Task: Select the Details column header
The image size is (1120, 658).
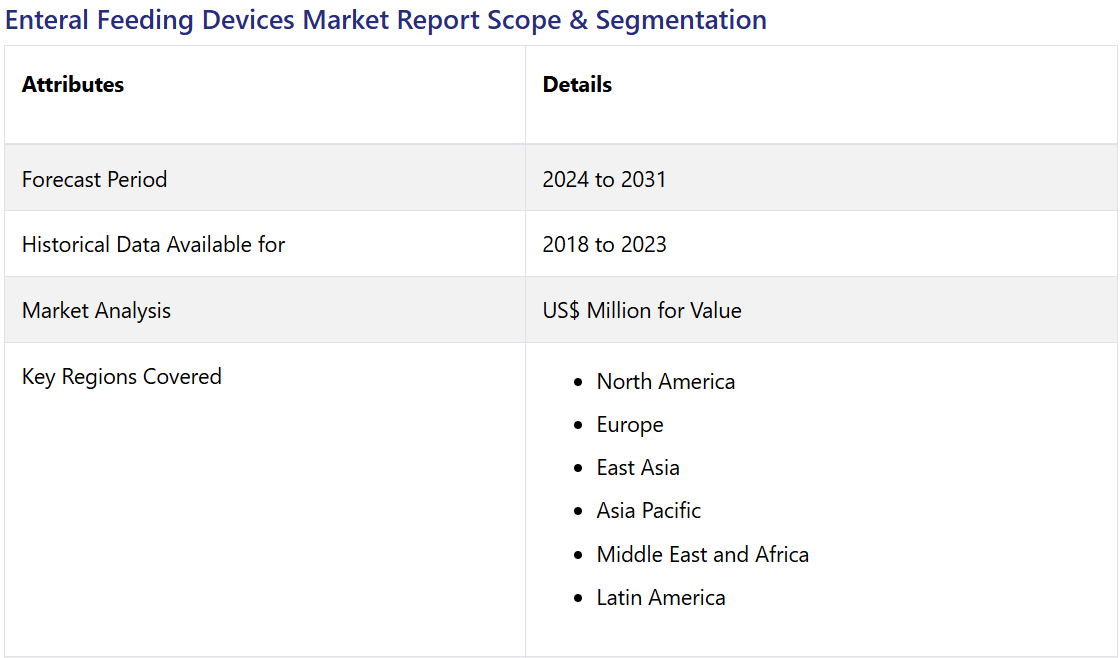Action: click(577, 85)
